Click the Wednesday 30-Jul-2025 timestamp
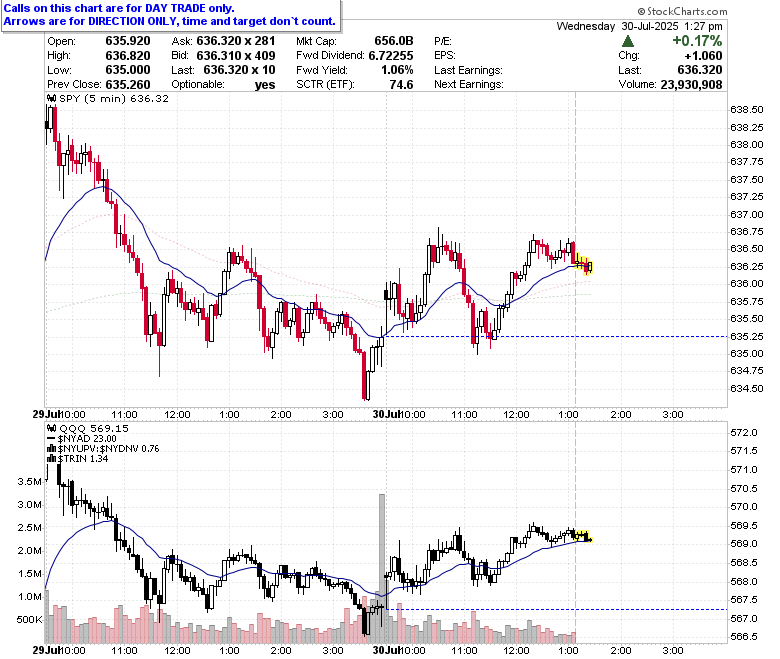 (x=639, y=26)
